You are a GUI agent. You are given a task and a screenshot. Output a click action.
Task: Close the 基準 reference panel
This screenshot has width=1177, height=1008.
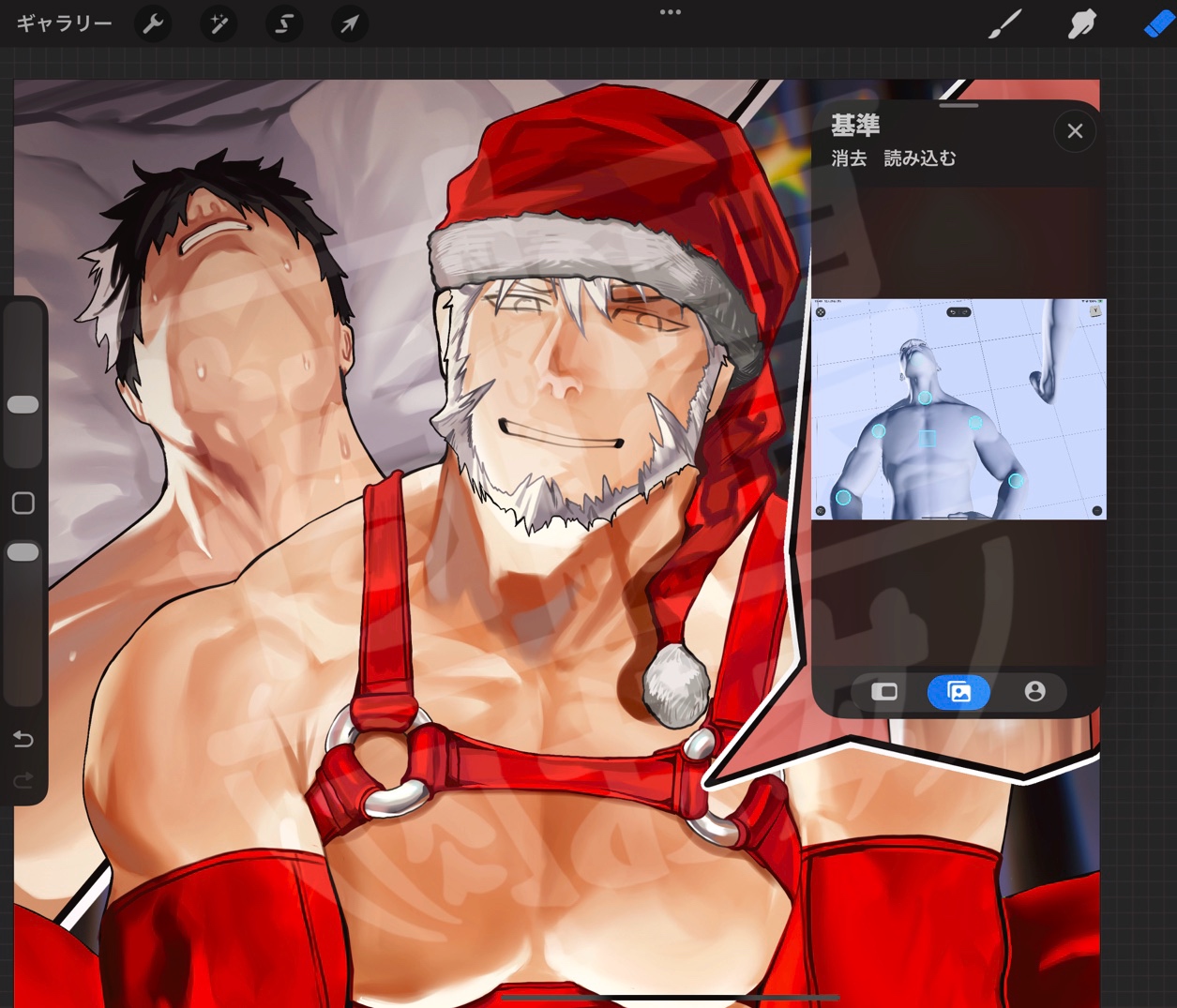(x=1075, y=131)
